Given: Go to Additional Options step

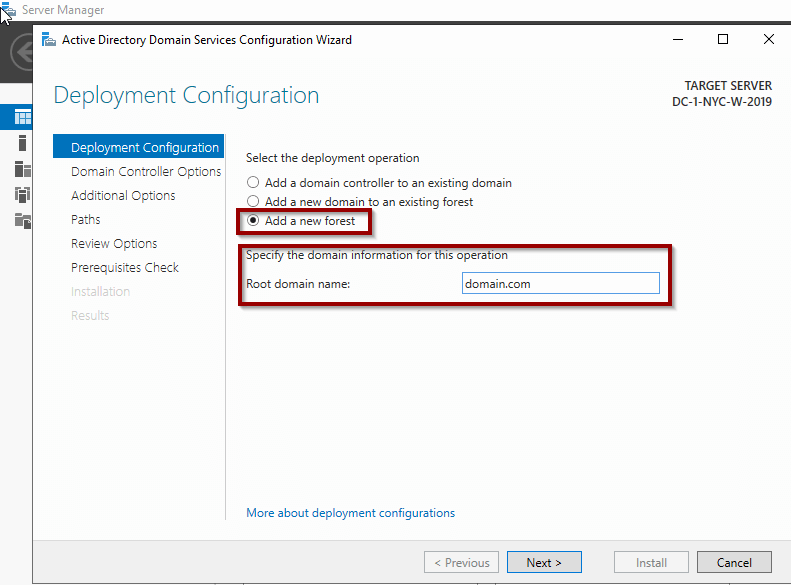Looking at the screenshot, I should (x=123, y=195).
